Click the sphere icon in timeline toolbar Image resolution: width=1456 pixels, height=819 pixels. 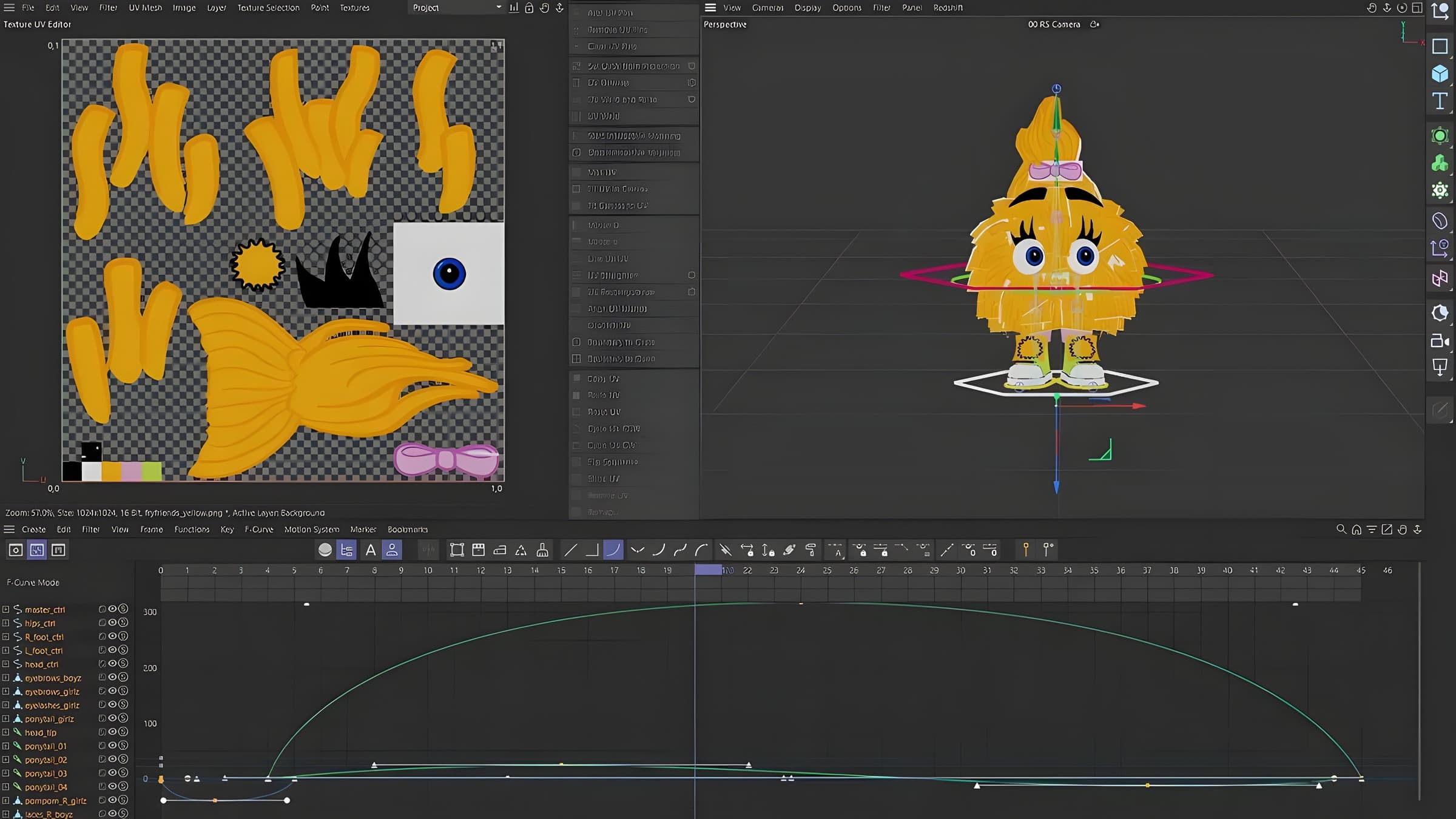[325, 550]
